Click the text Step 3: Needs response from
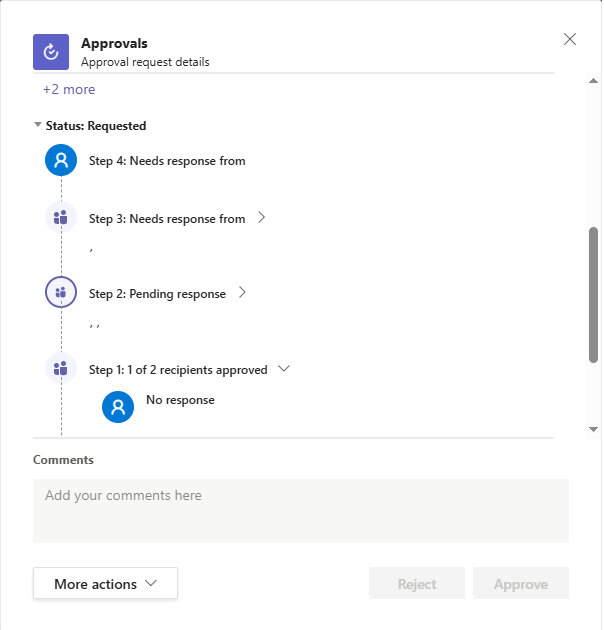 (x=168, y=219)
